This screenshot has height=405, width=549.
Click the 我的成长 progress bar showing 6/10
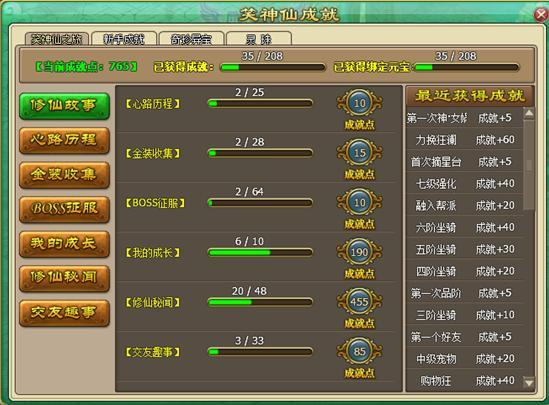[260, 252]
